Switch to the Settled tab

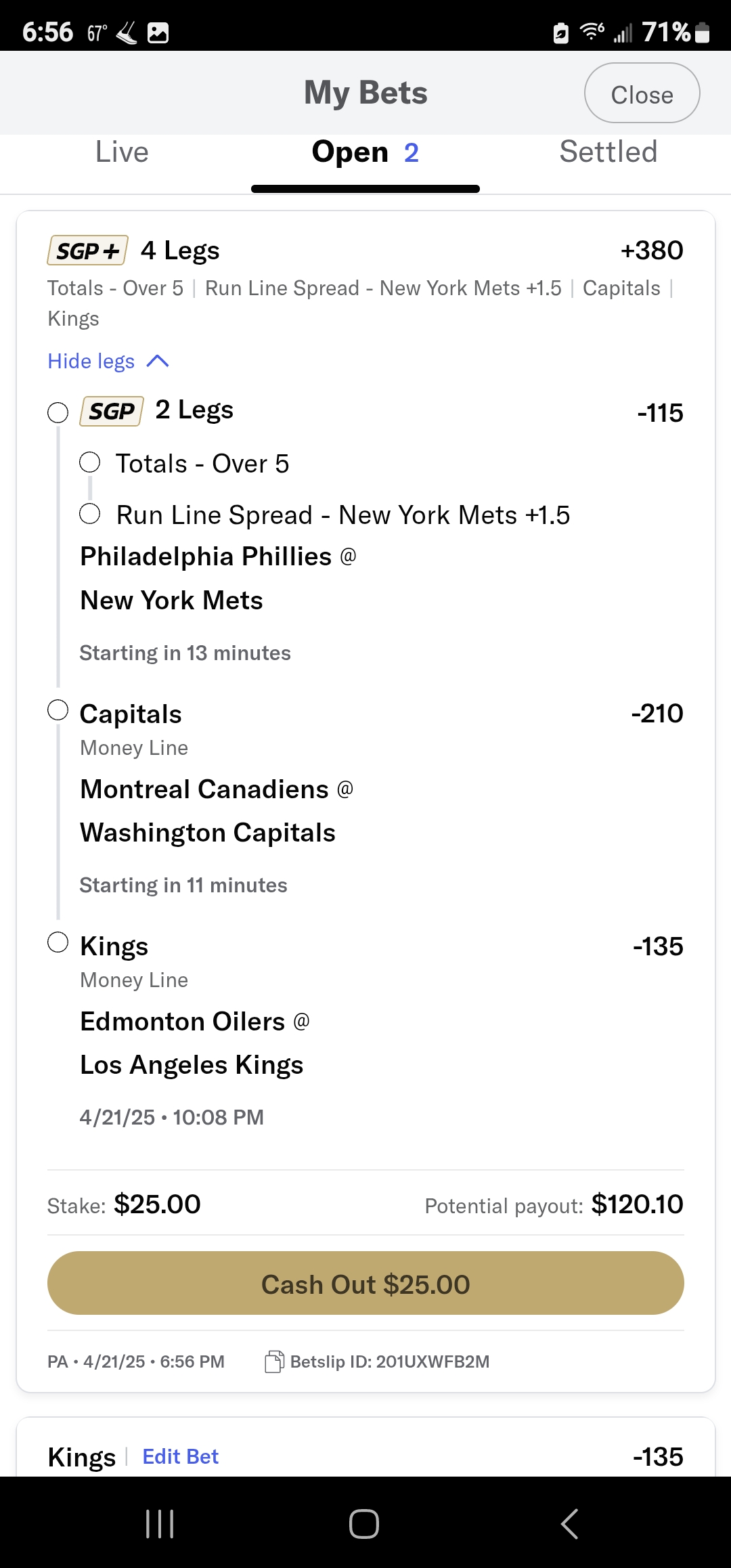point(608,152)
